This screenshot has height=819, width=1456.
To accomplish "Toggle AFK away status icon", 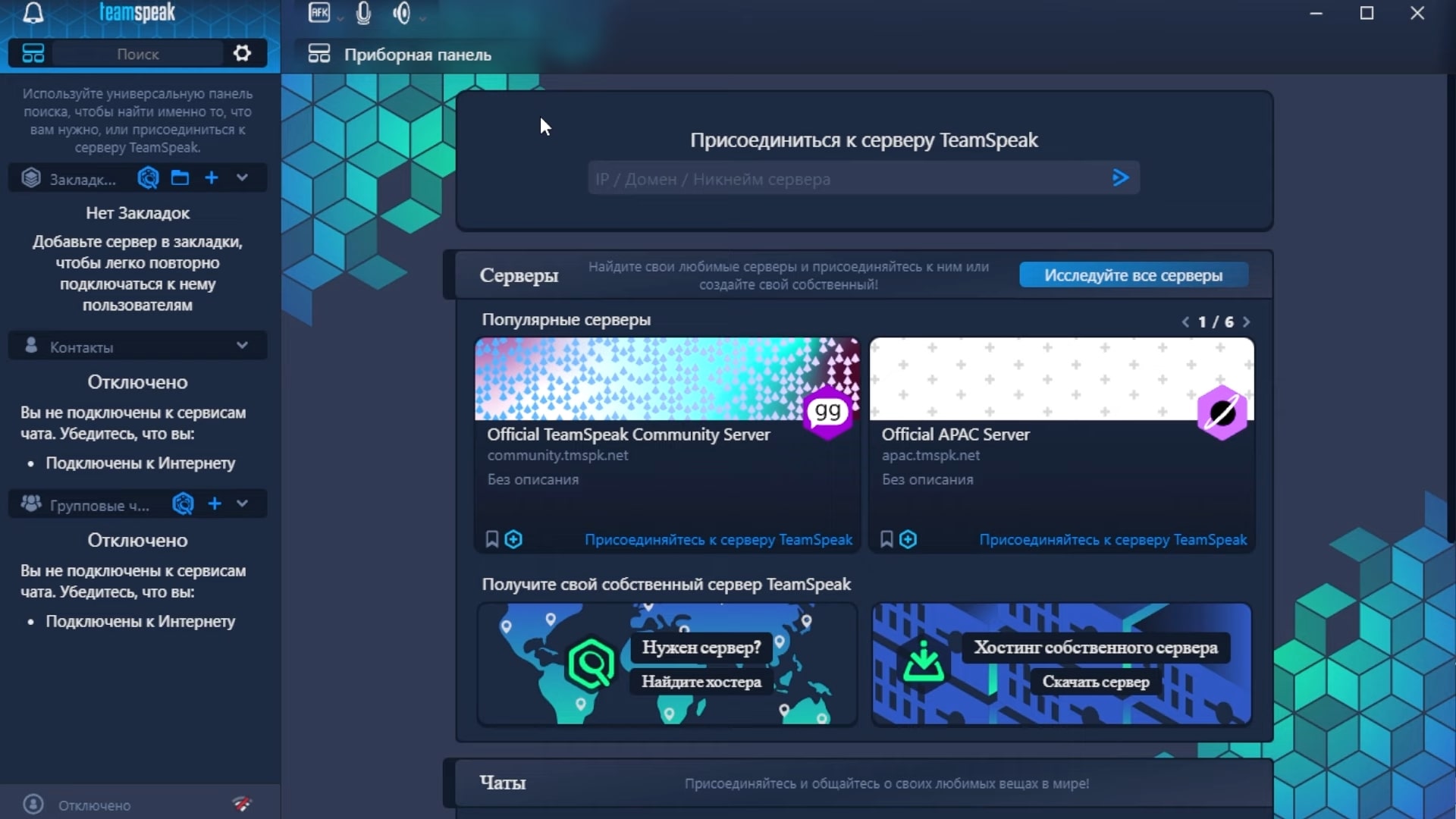I will (x=319, y=12).
